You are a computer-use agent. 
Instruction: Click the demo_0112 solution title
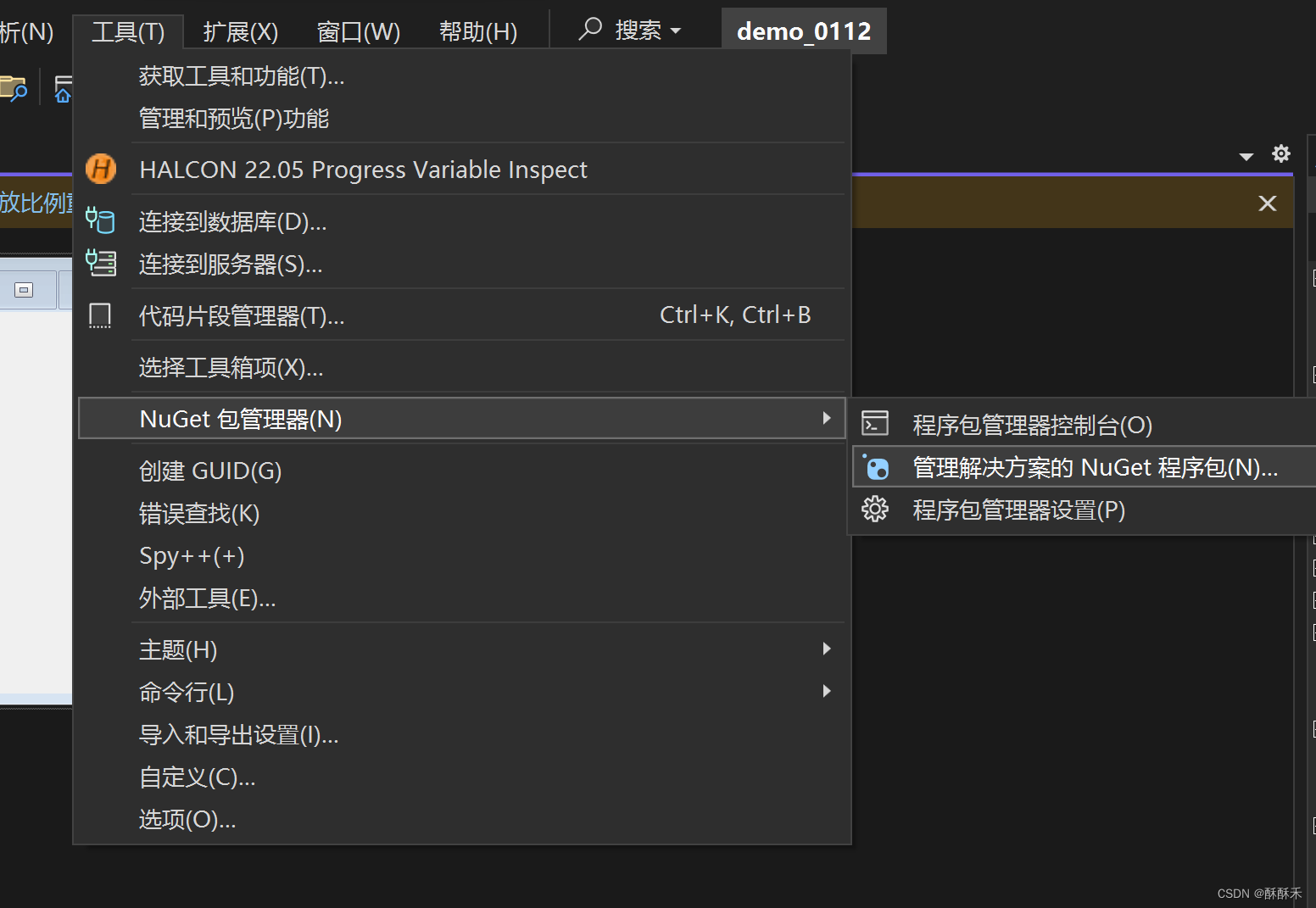point(804,31)
